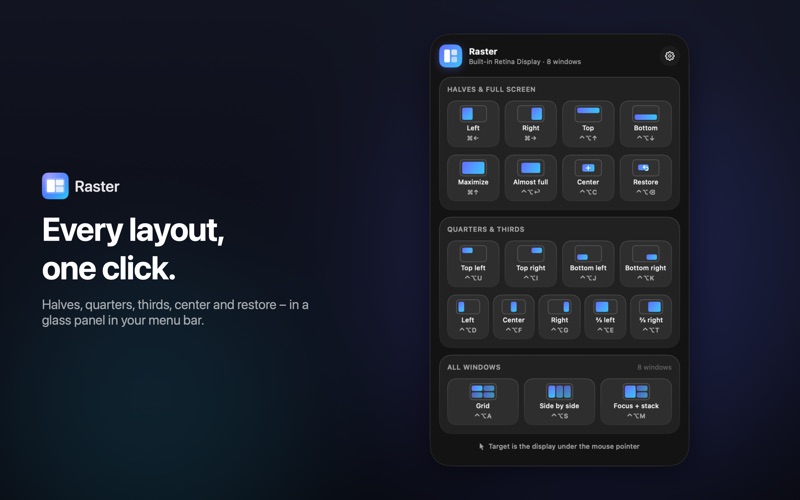800x500 pixels.
Task: Select the Almost full layout
Action: point(531,178)
